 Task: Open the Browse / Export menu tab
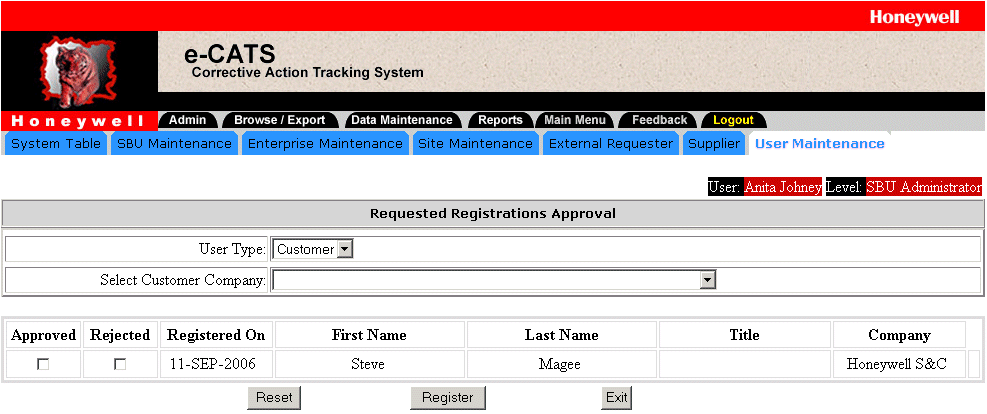pos(279,120)
